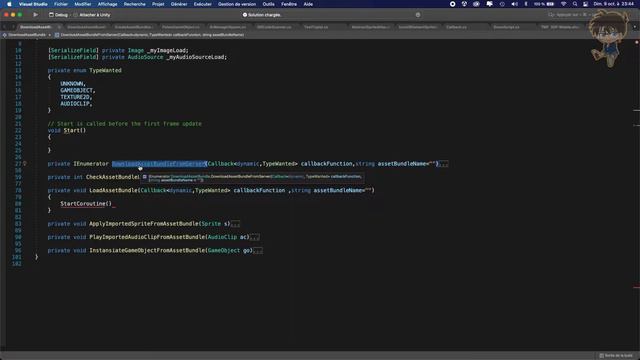Open the Aide menu

pos(308,4)
